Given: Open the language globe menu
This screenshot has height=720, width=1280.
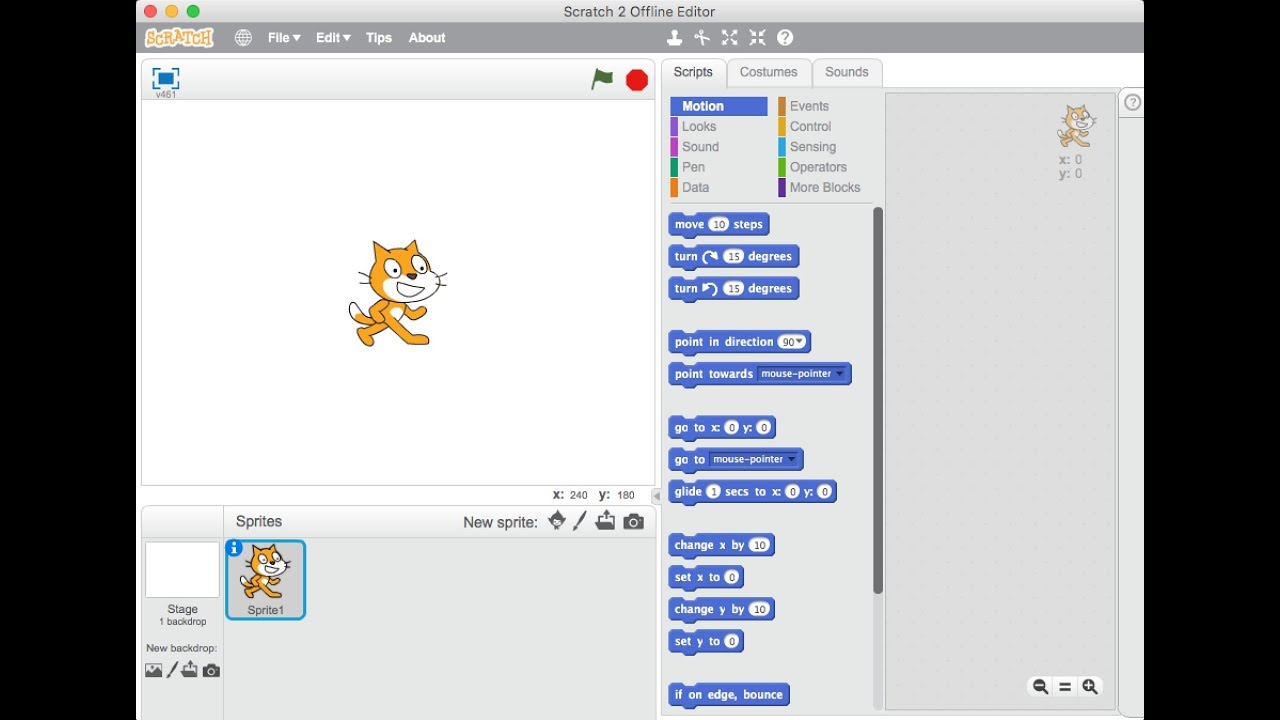Looking at the screenshot, I should tap(243, 38).
